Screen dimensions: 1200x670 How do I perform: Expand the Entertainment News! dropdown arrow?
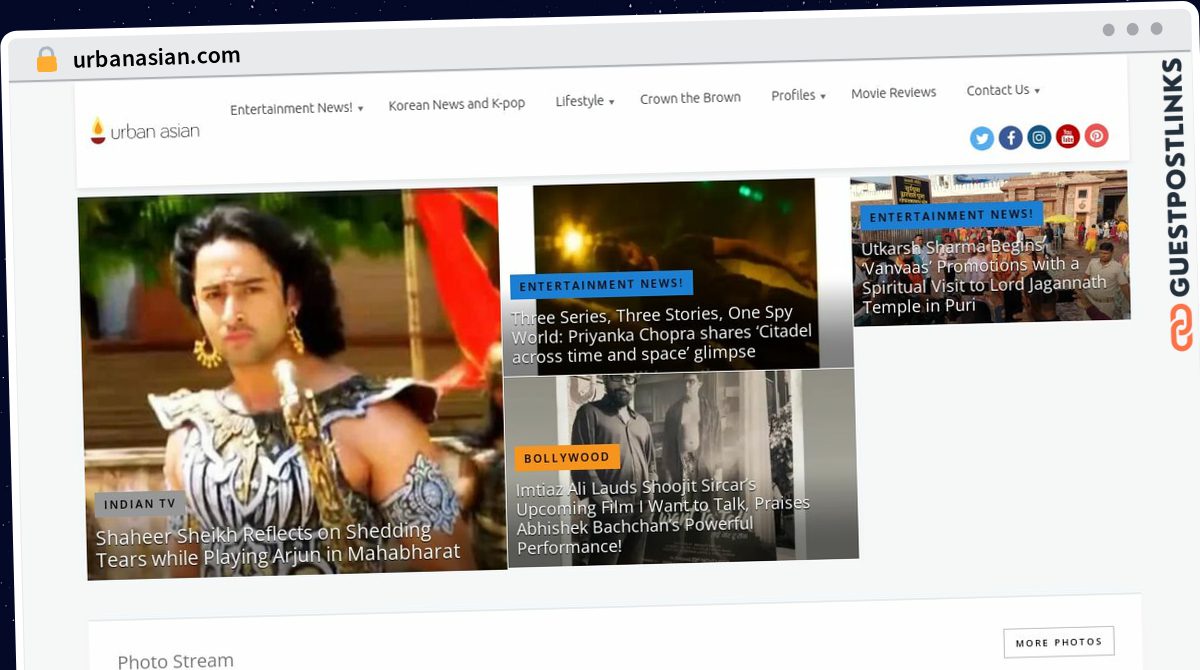(360, 108)
